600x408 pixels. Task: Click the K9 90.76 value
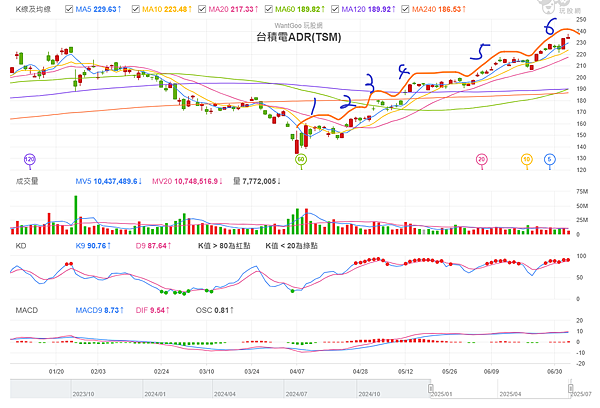click(93, 246)
